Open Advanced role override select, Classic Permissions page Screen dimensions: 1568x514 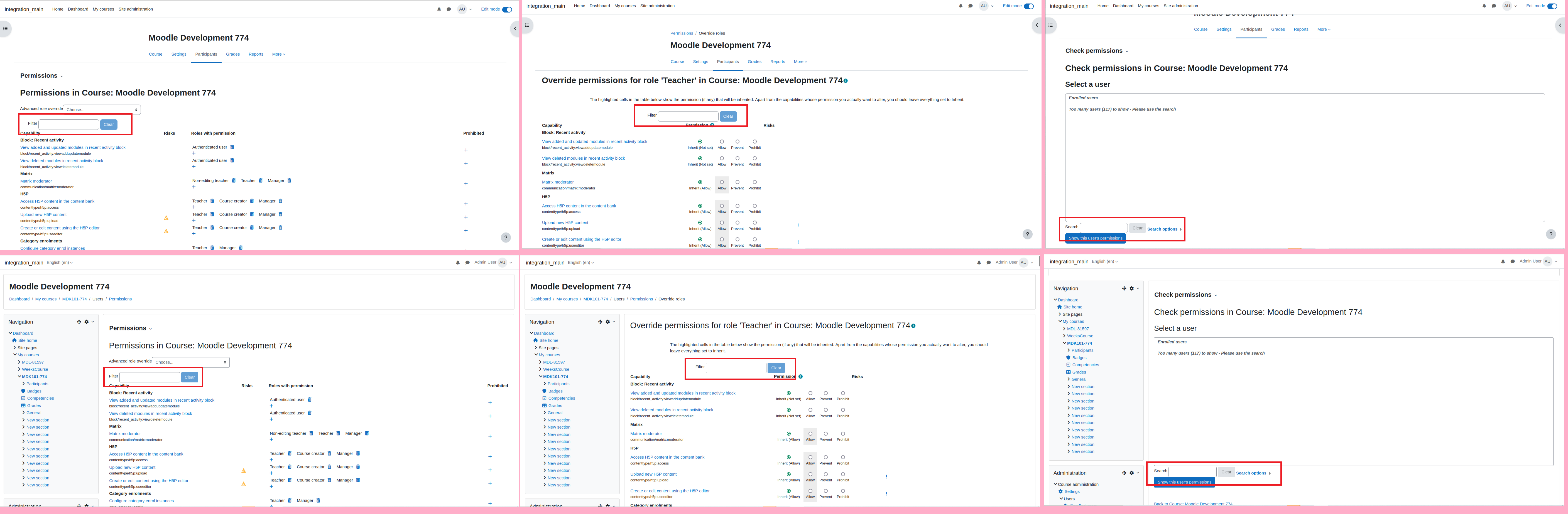(190, 362)
